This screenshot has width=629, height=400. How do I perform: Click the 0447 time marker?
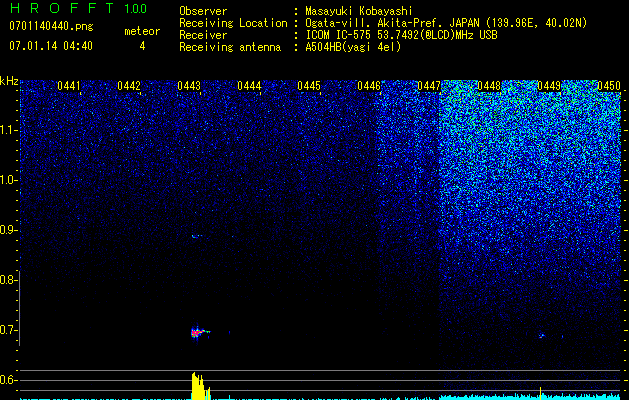[429, 86]
